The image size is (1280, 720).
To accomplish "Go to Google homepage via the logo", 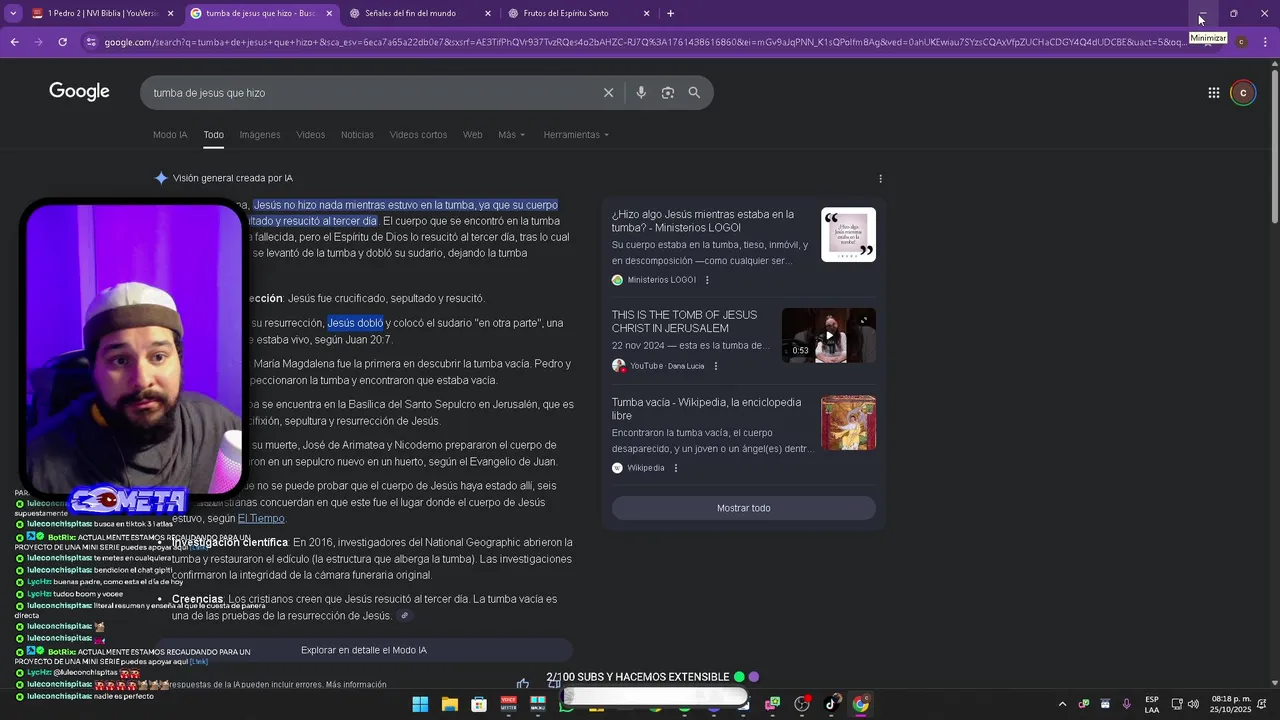I will pyautogui.click(x=79, y=92).
